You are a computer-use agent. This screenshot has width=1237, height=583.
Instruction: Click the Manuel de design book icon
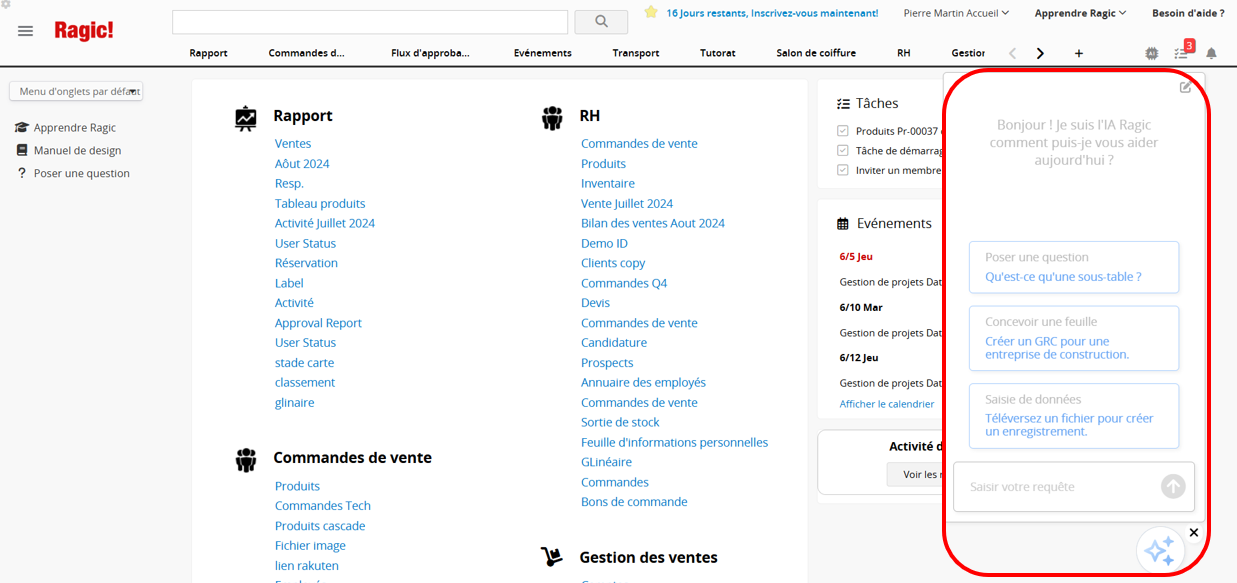pos(22,150)
